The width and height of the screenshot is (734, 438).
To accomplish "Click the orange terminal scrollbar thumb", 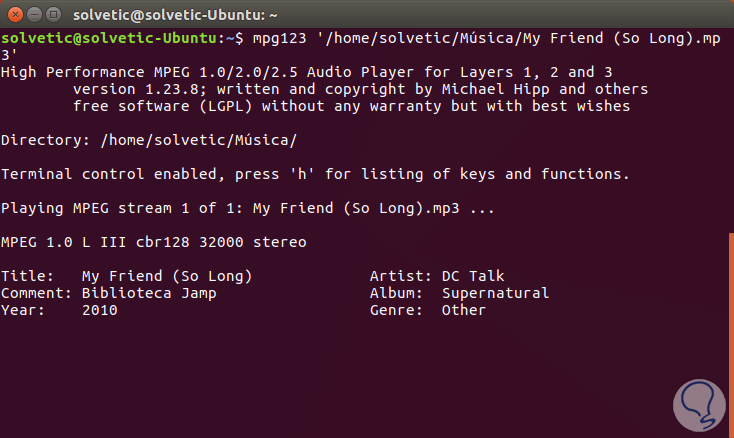I will [x=730, y=330].
